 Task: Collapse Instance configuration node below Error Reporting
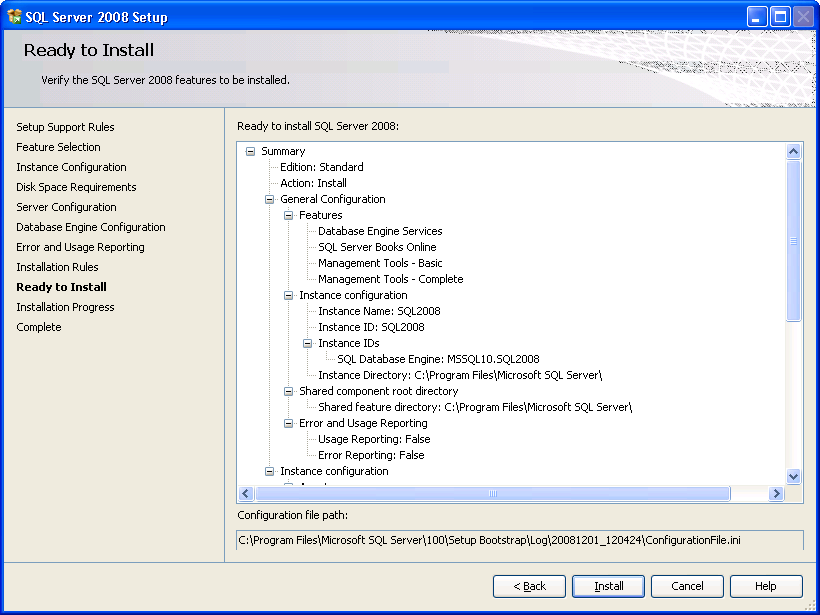pyautogui.click(x=269, y=471)
